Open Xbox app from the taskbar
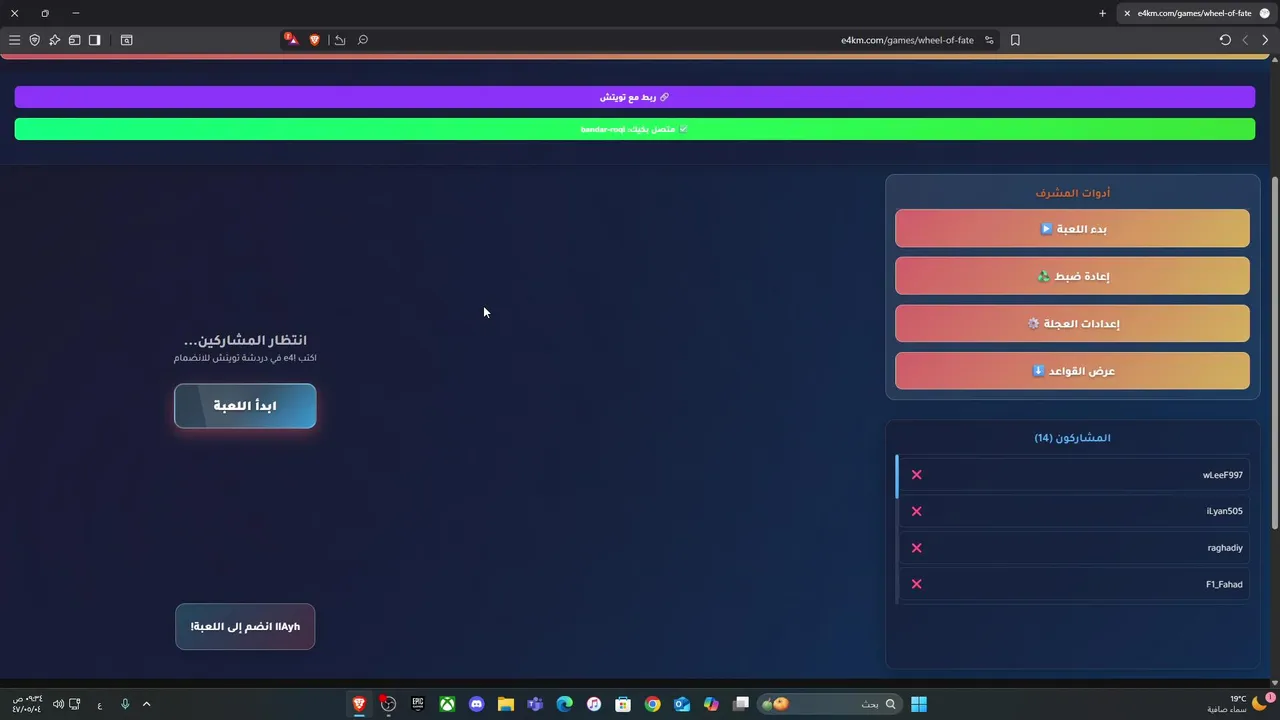Screen dimensions: 1280x720 tap(447, 704)
